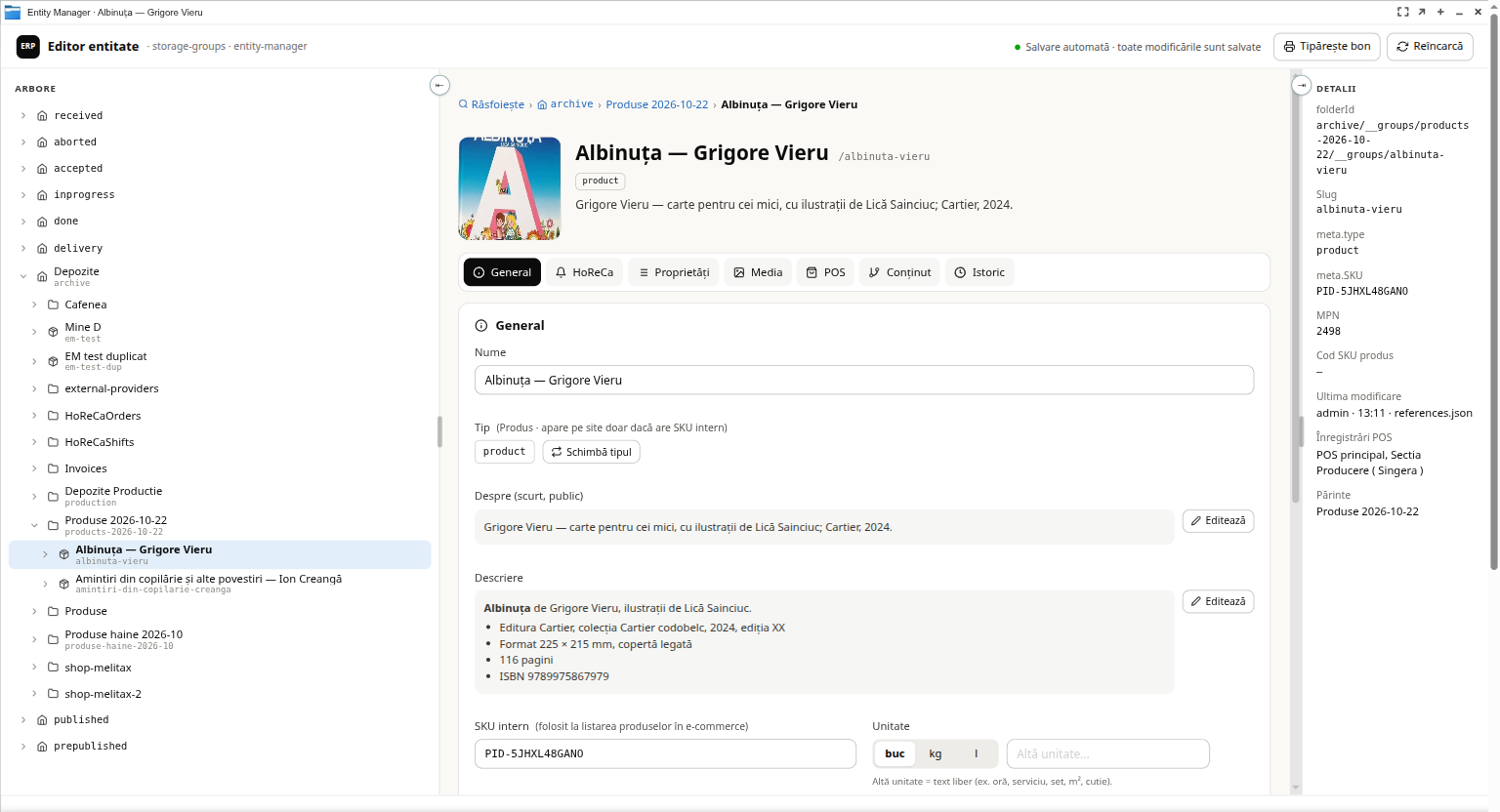Click the ERP logo icon

tap(28, 46)
